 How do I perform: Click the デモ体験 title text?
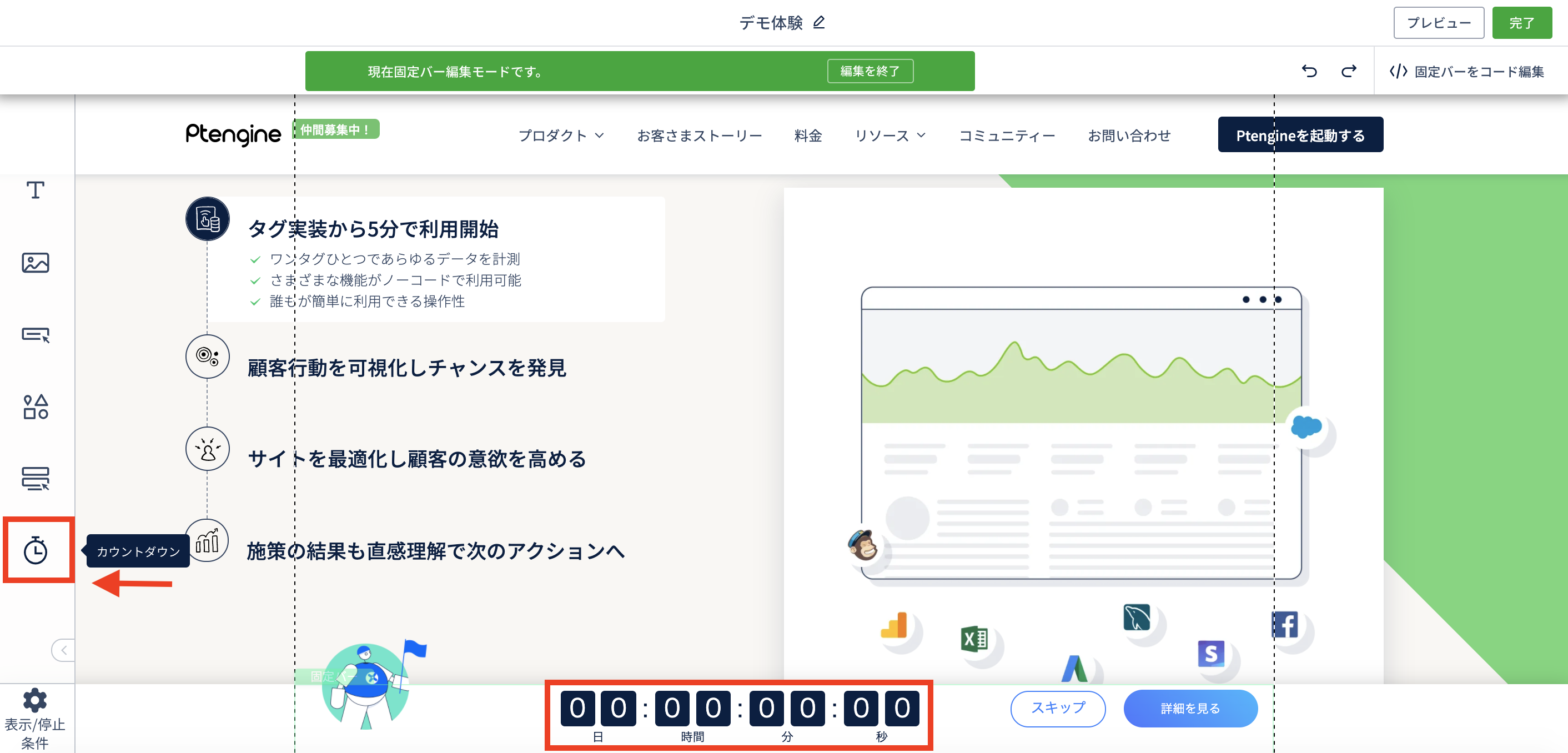click(771, 23)
